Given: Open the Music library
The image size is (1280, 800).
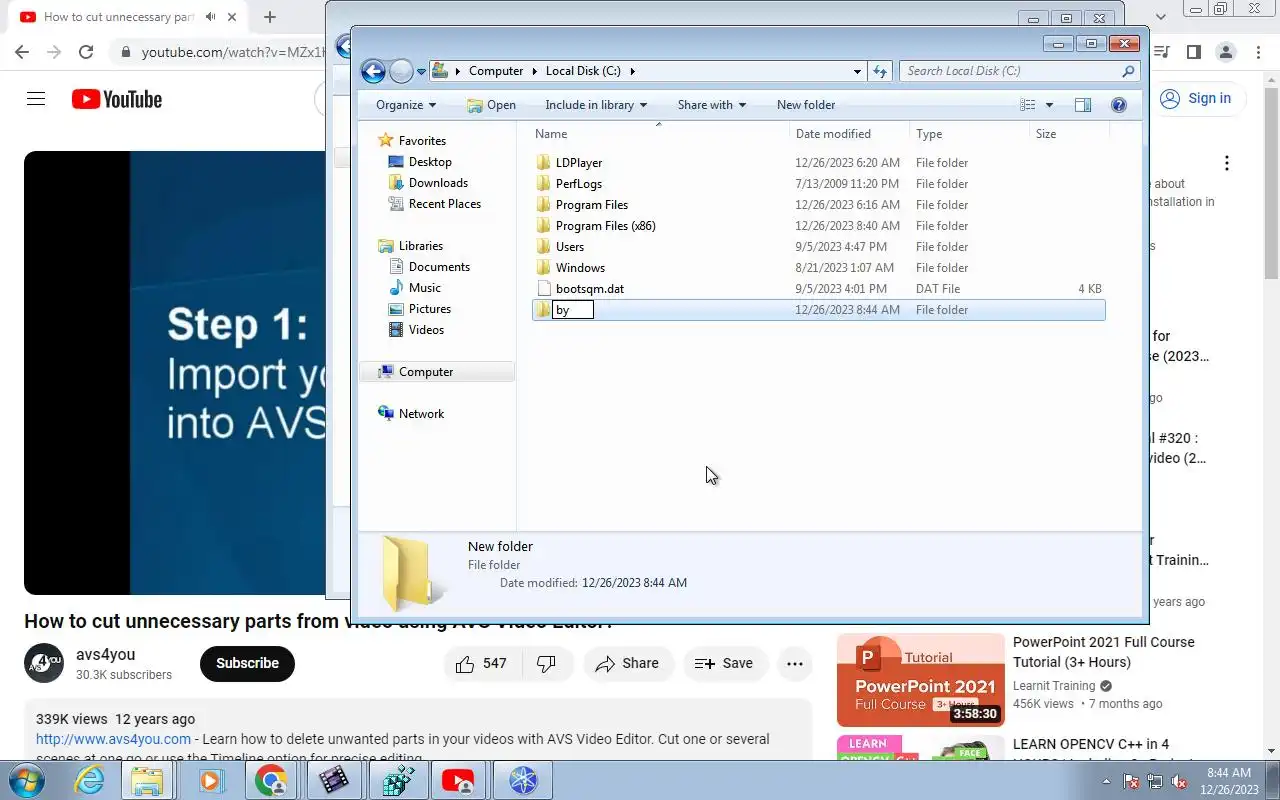Looking at the screenshot, I should (x=425, y=288).
